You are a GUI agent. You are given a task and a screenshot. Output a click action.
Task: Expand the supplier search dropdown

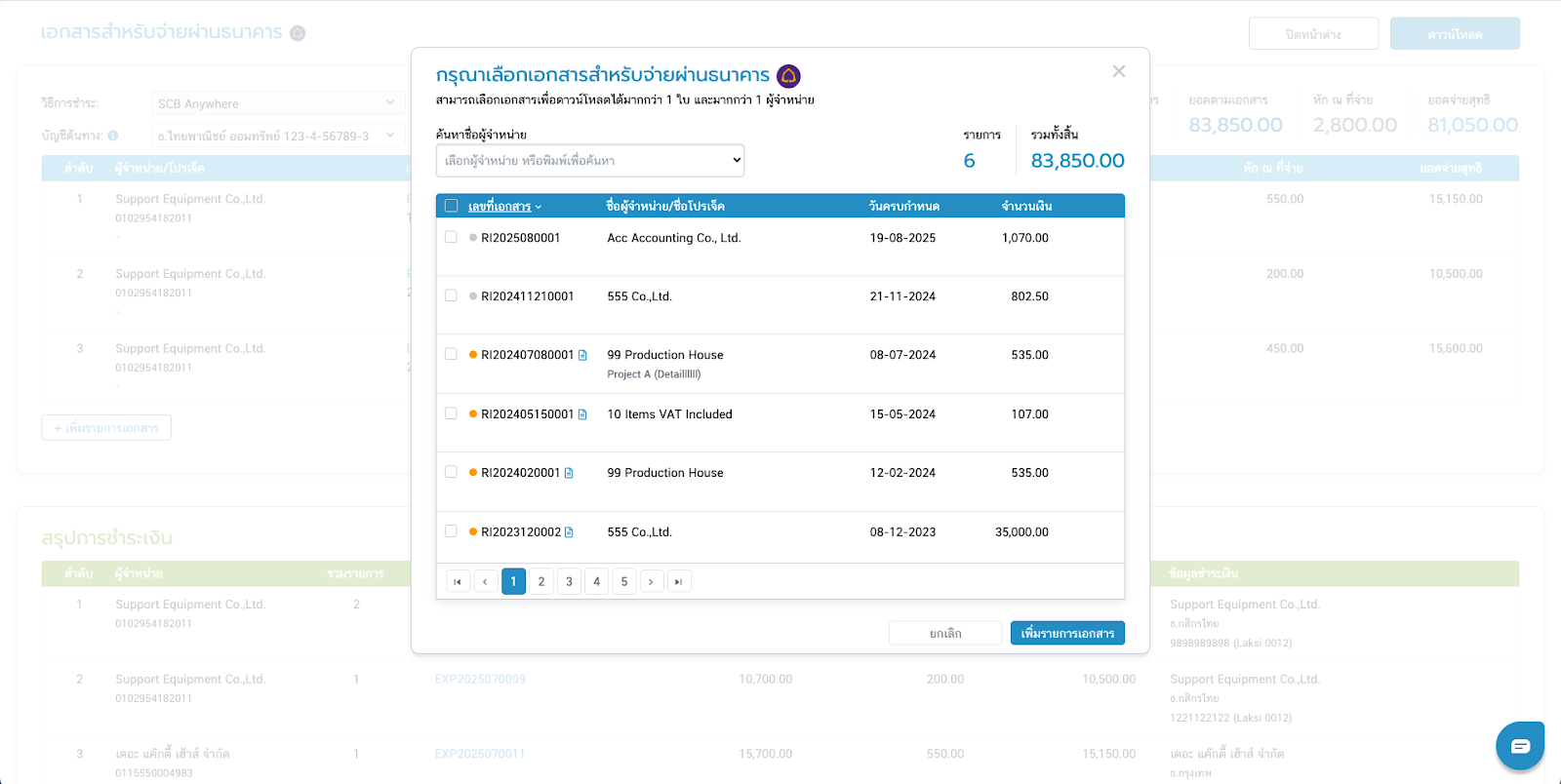(x=589, y=161)
